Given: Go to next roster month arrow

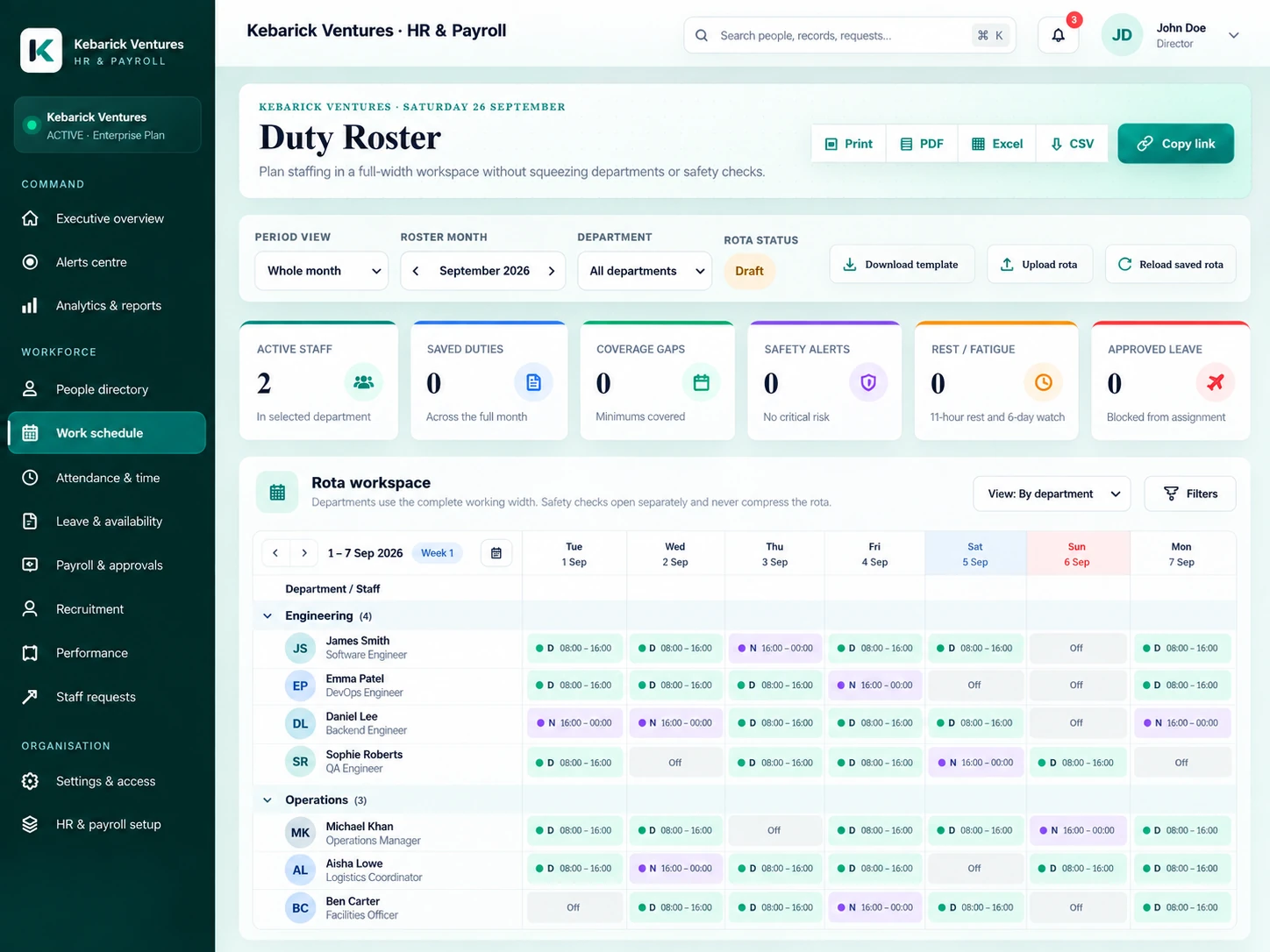Looking at the screenshot, I should point(552,271).
